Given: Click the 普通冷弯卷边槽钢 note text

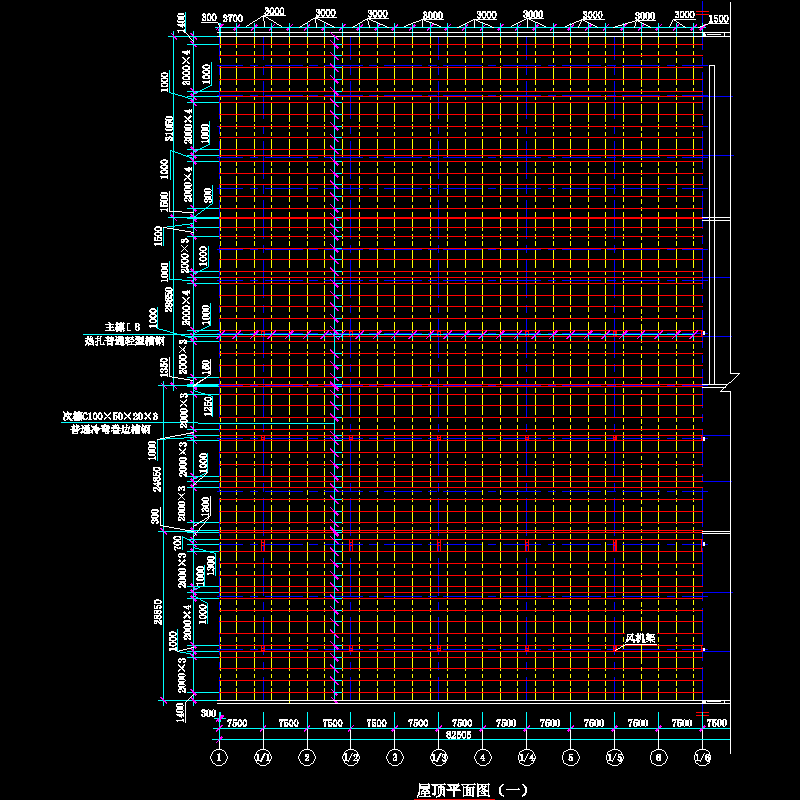Looking at the screenshot, I should (x=110, y=429).
